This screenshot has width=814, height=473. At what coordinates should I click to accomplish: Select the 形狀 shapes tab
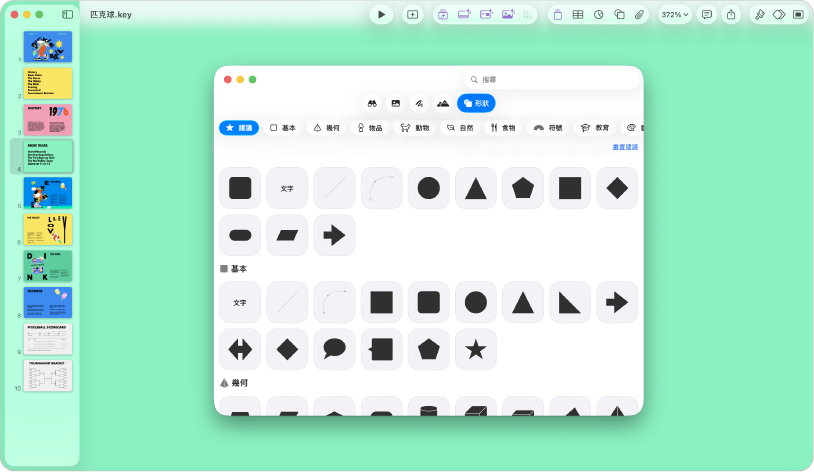point(476,103)
